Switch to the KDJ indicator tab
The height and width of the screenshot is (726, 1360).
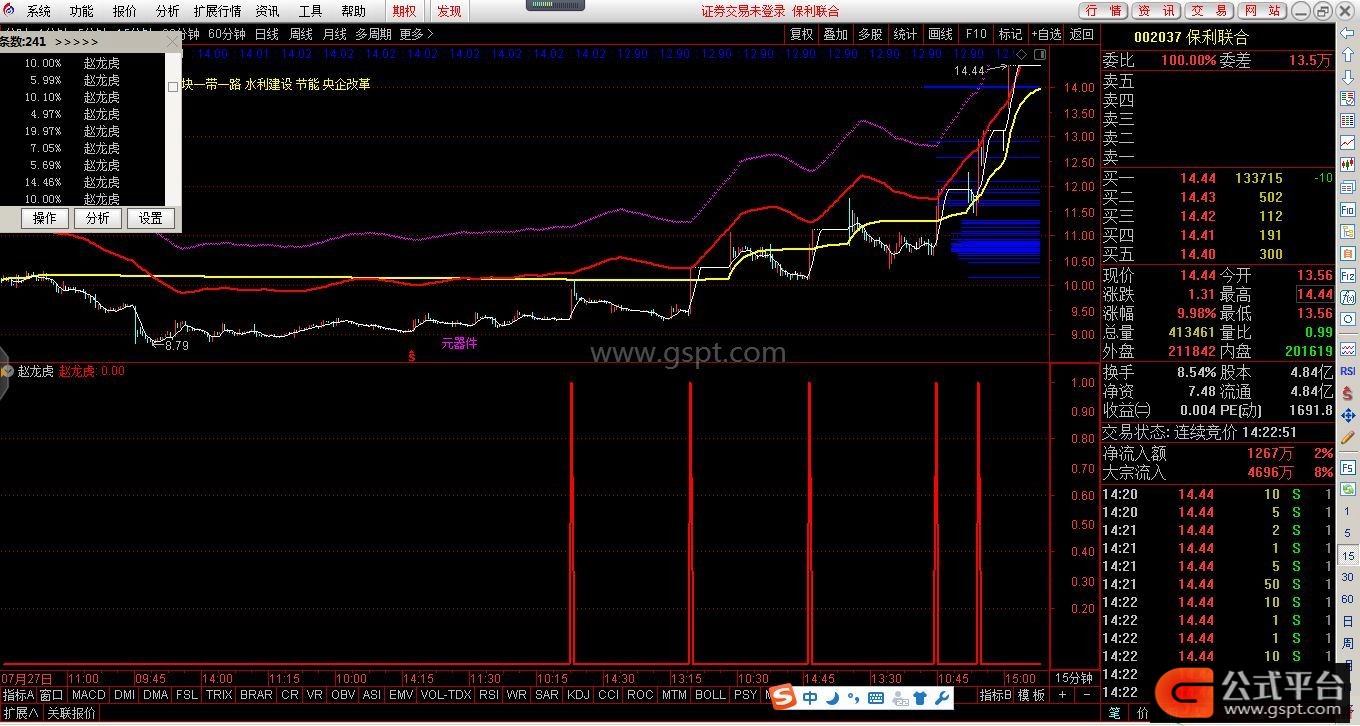tap(578, 694)
